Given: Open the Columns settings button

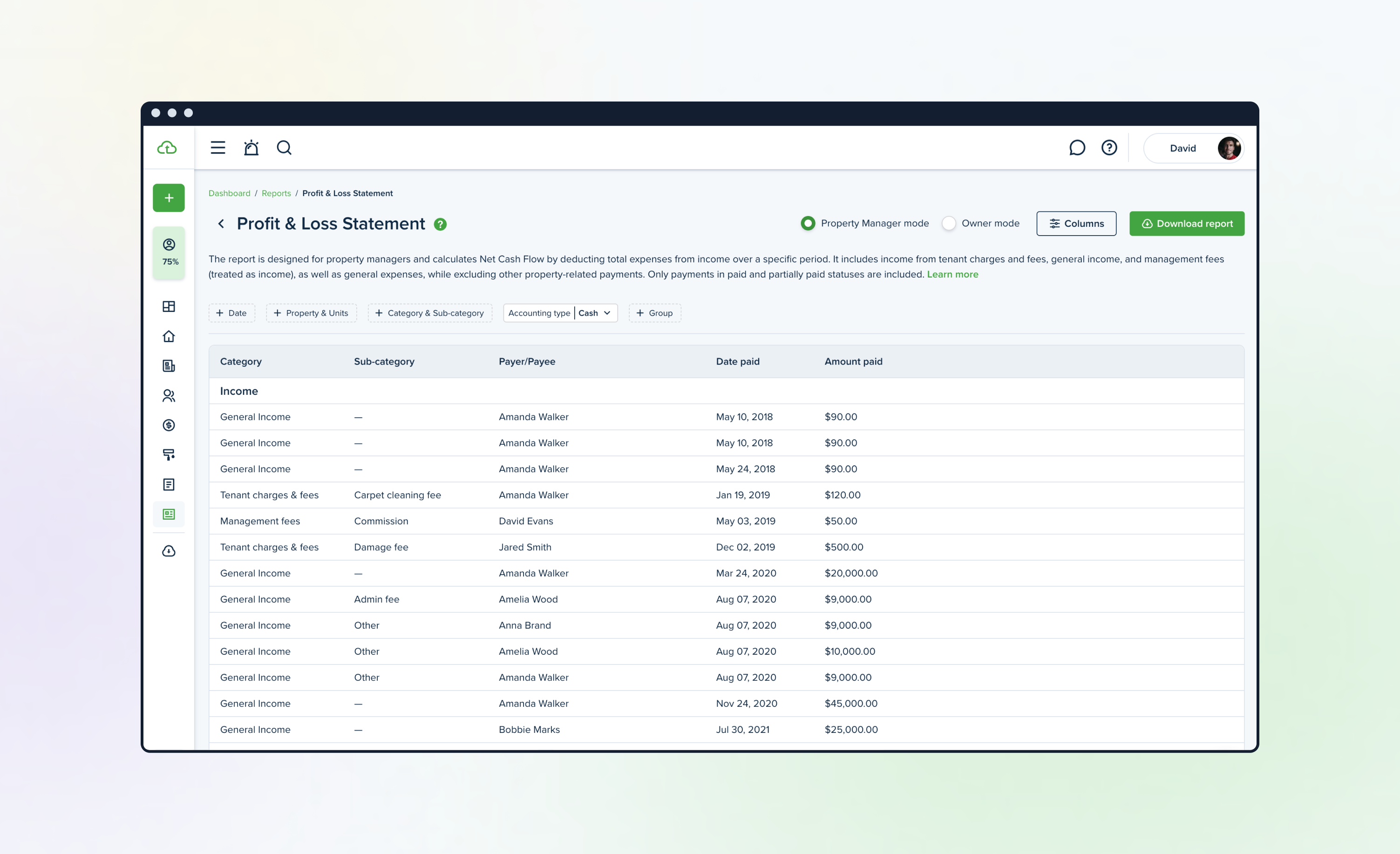Looking at the screenshot, I should coord(1075,224).
